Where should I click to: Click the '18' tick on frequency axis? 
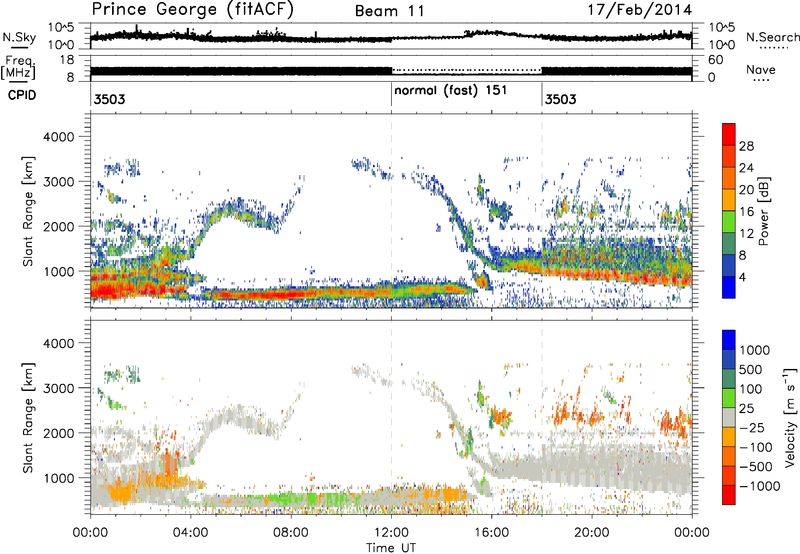click(x=67, y=60)
